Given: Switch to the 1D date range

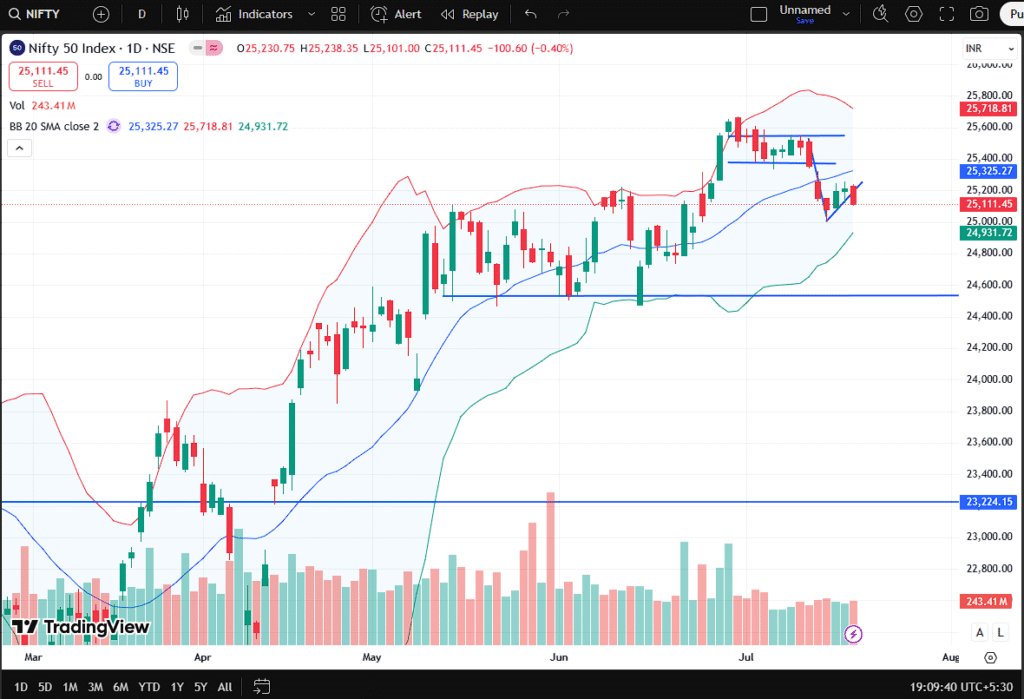Looking at the screenshot, I should 21,687.
